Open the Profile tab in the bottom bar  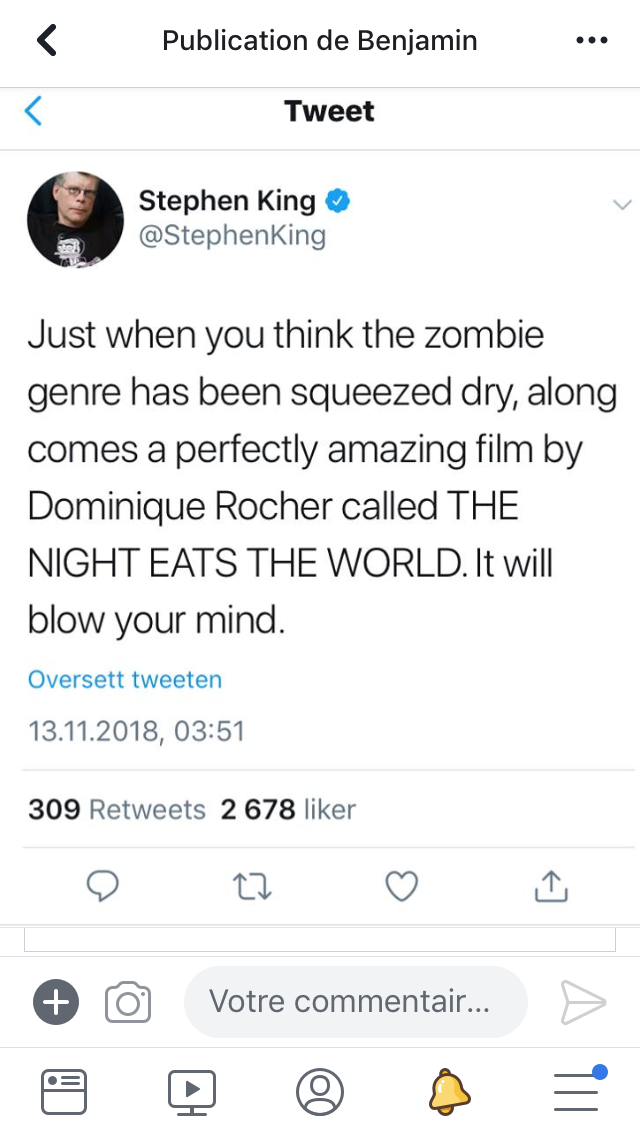point(320,1092)
